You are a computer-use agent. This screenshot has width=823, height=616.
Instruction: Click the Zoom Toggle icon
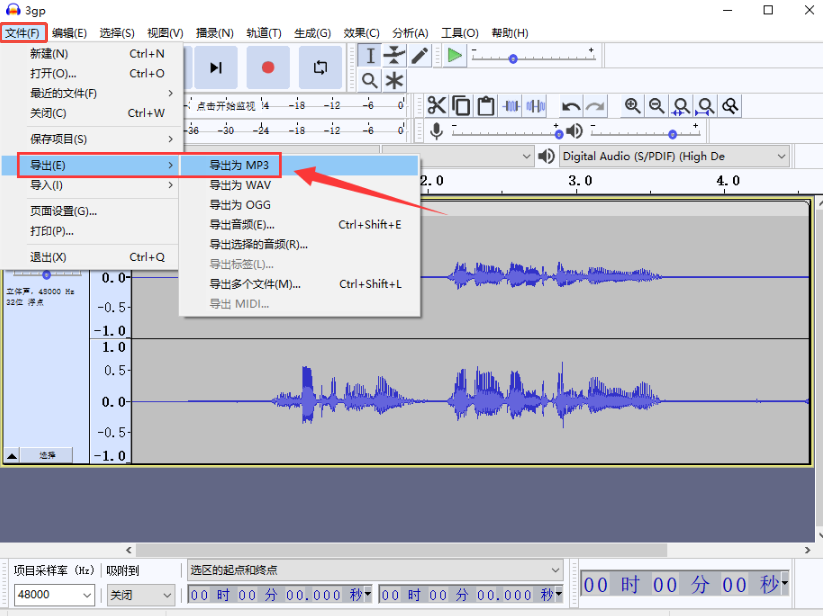point(730,106)
